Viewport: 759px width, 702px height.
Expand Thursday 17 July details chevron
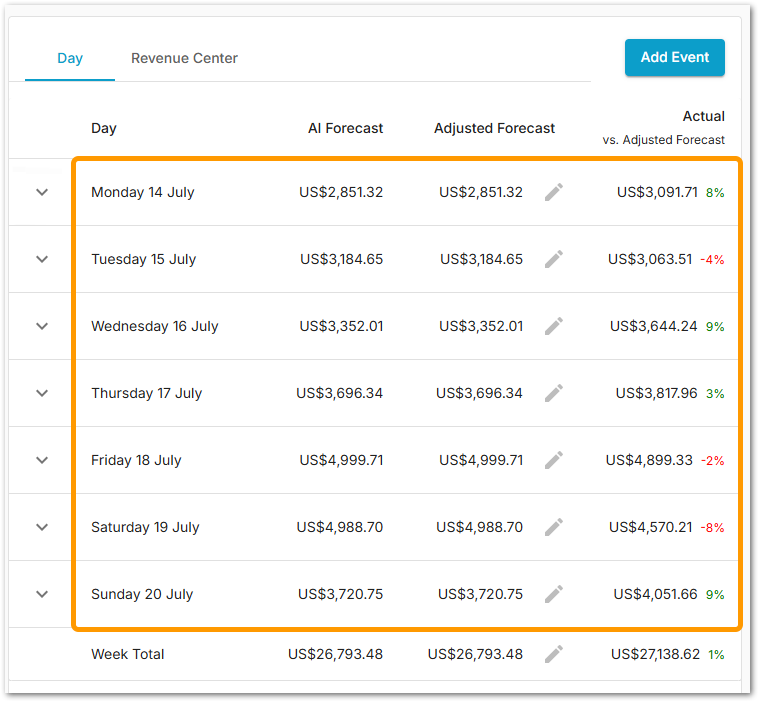tap(42, 393)
